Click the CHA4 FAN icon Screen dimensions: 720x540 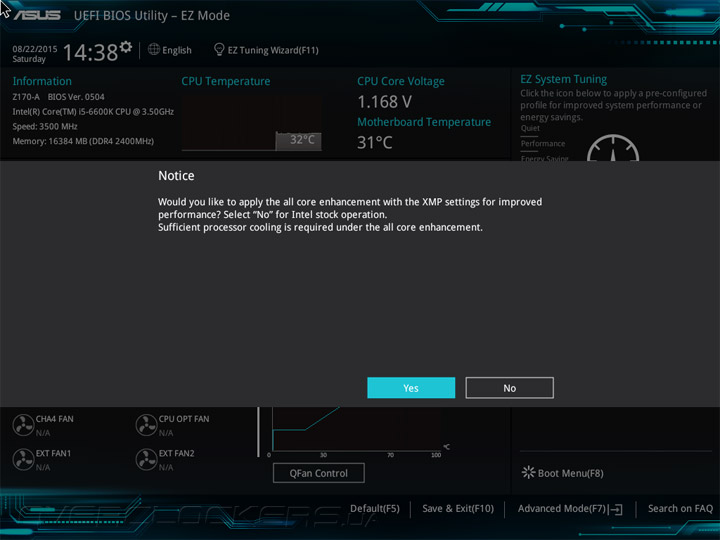[x=23, y=425]
